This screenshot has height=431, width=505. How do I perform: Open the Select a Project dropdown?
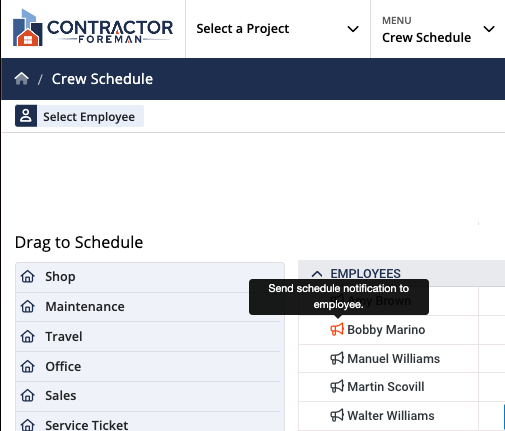(278, 29)
